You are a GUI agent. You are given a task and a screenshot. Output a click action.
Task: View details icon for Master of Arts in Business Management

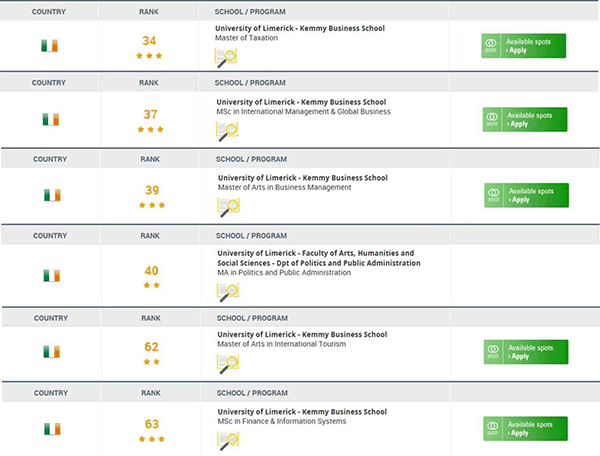click(x=228, y=207)
